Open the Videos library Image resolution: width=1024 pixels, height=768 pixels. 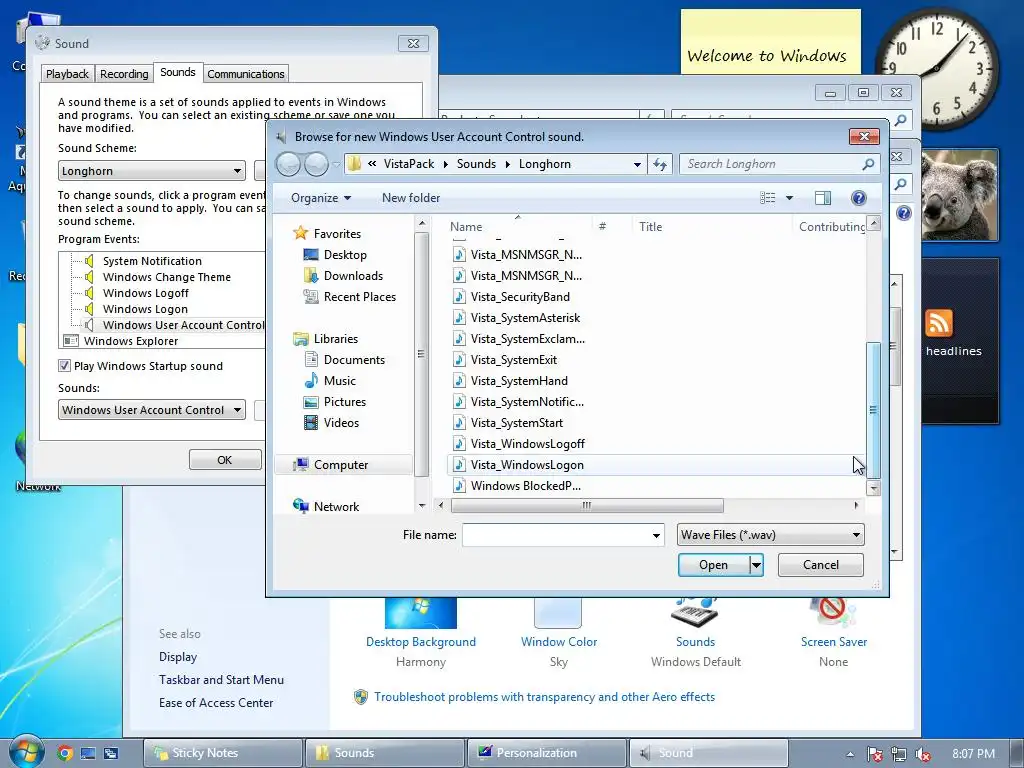[332, 423]
